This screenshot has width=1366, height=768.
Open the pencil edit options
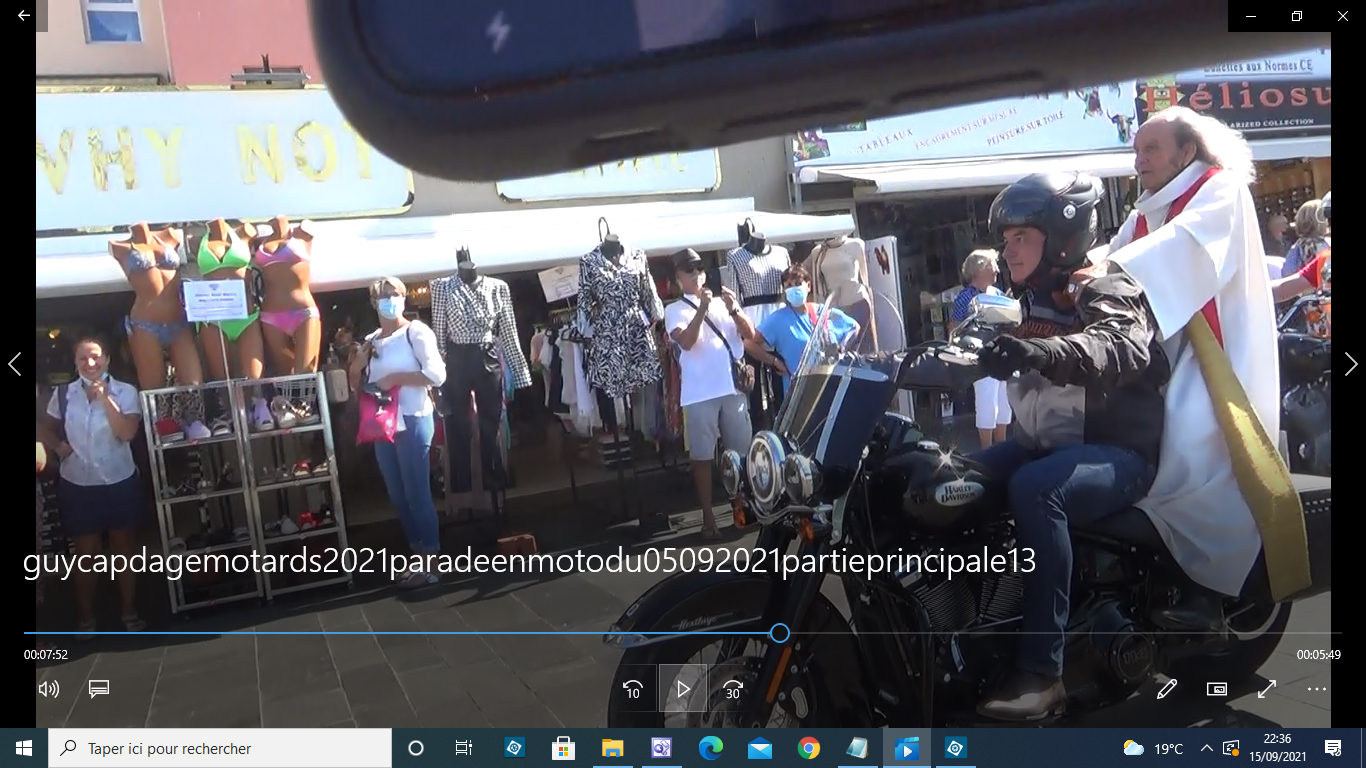coord(1166,689)
